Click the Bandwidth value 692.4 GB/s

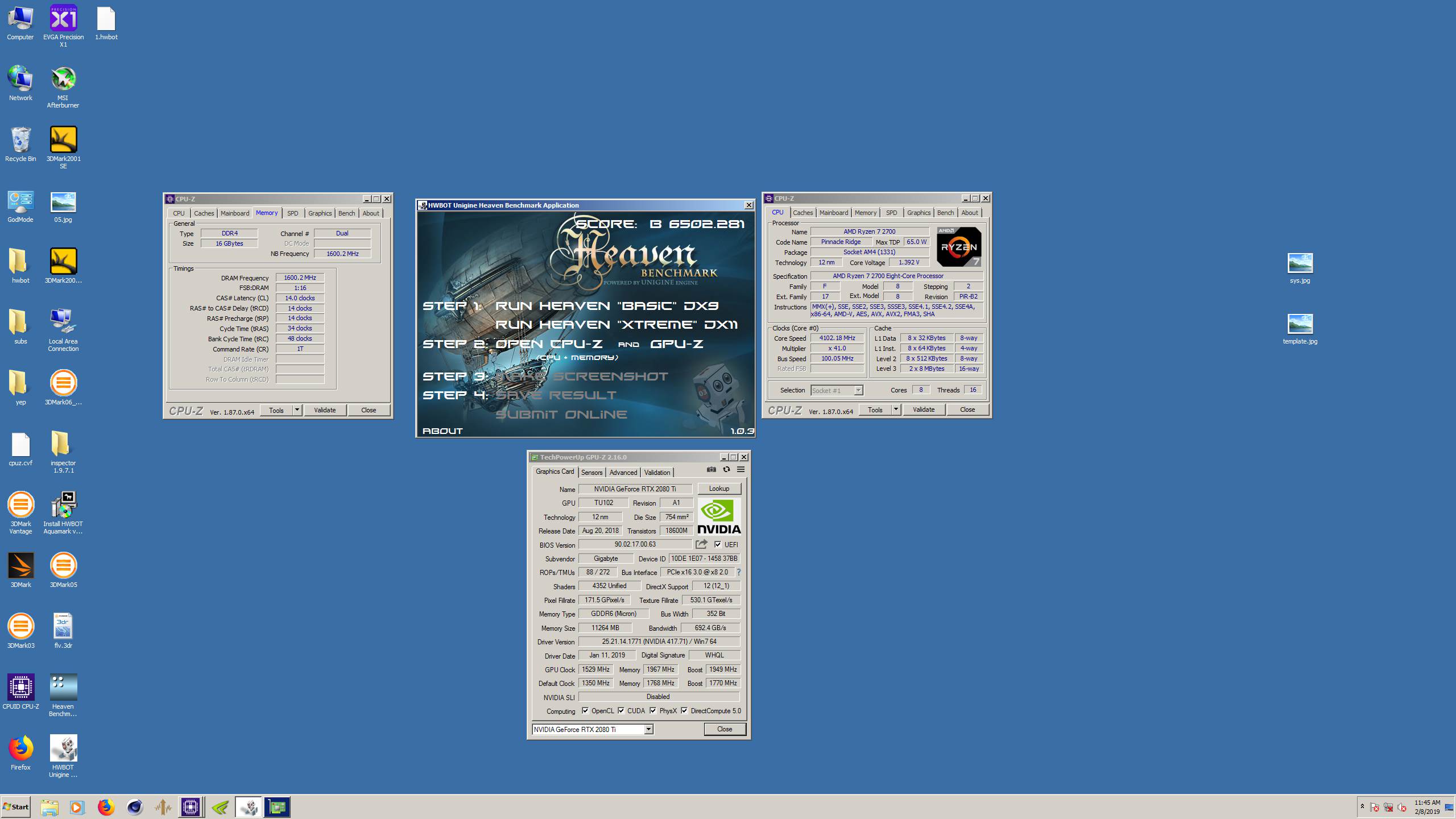tap(710, 628)
